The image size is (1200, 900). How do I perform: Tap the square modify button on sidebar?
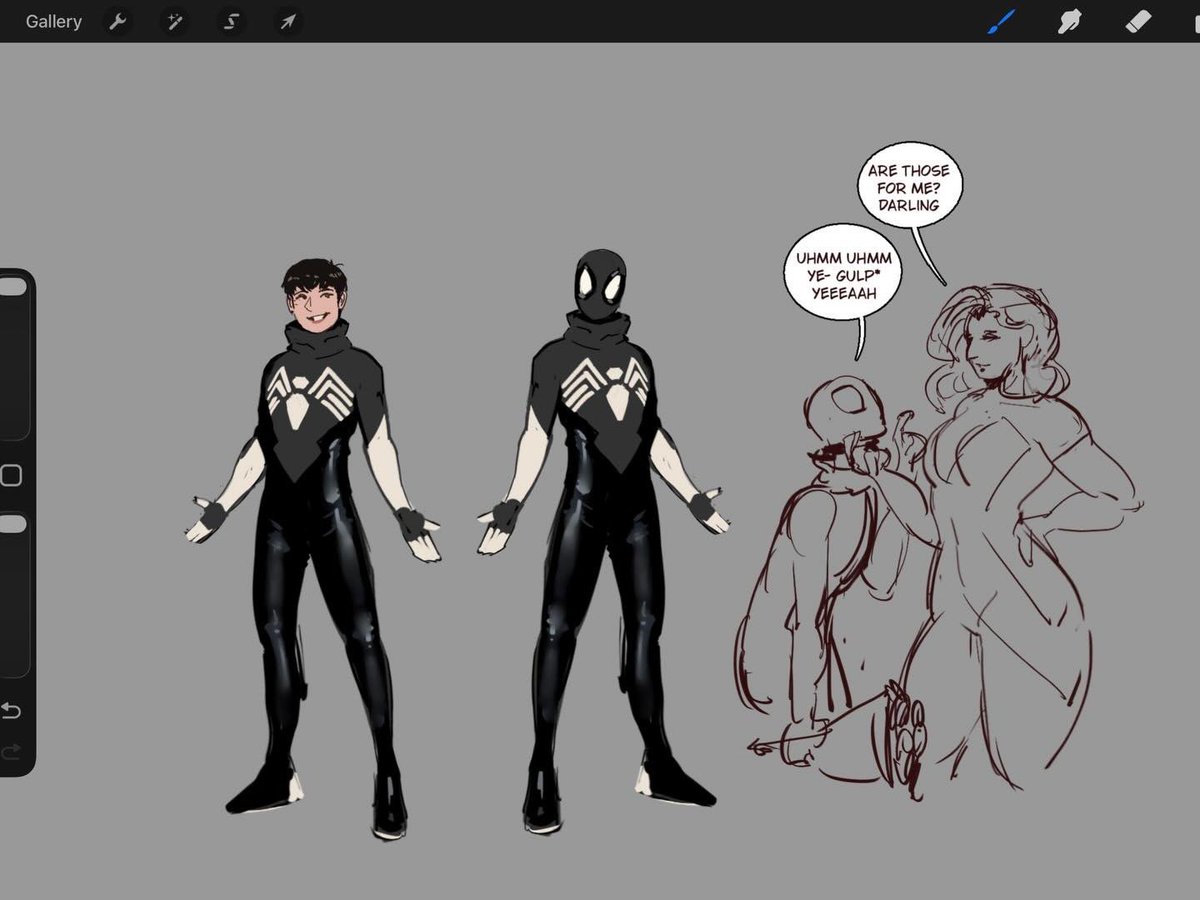click(x=11, y=475)
